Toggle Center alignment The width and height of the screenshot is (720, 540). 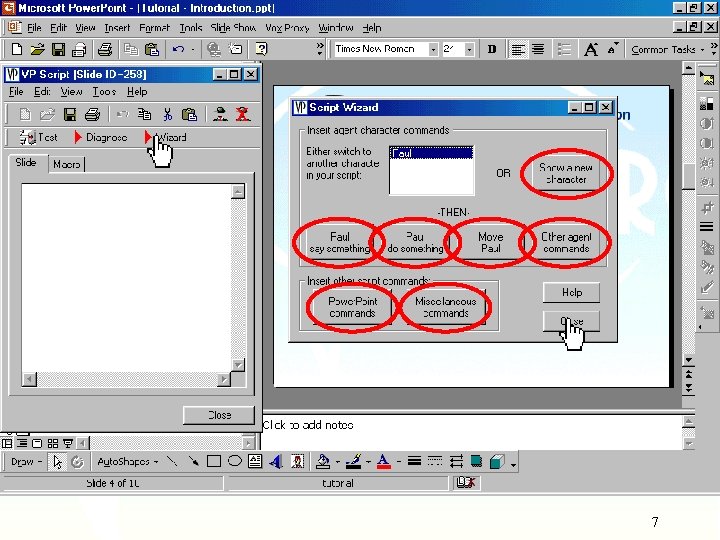(x=538, y=49)
